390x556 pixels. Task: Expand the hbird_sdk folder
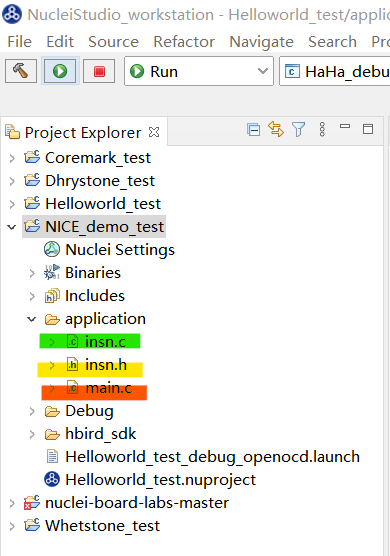click(32, 434)
